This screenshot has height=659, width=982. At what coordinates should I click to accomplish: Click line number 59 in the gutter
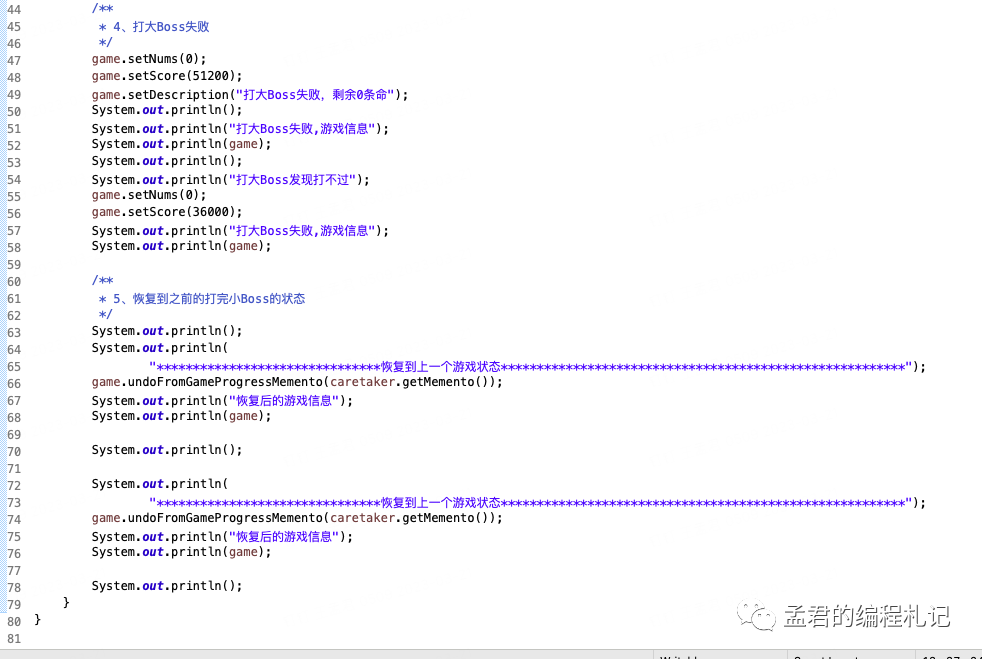[14, 264]
